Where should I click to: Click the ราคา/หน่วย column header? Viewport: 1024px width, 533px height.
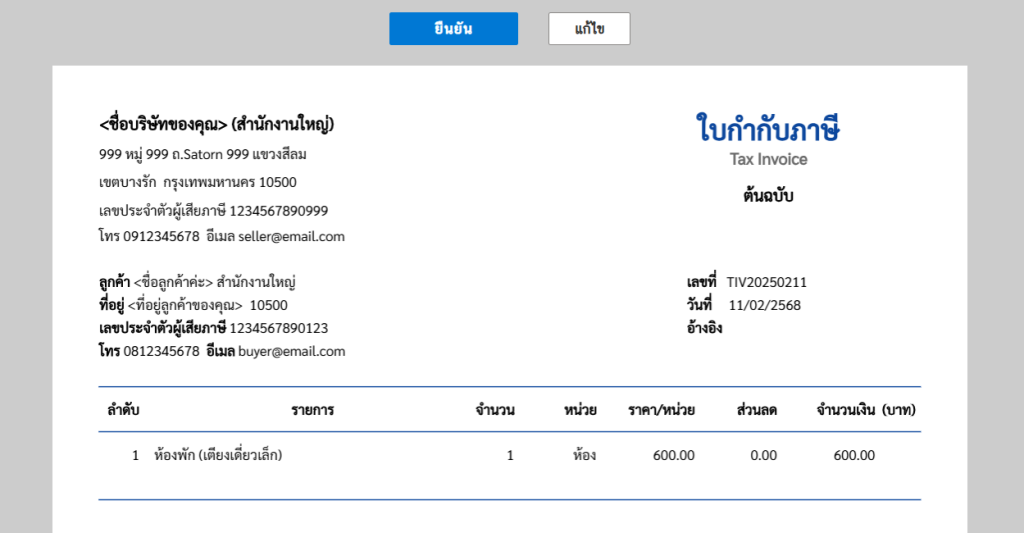pos(661,410)
